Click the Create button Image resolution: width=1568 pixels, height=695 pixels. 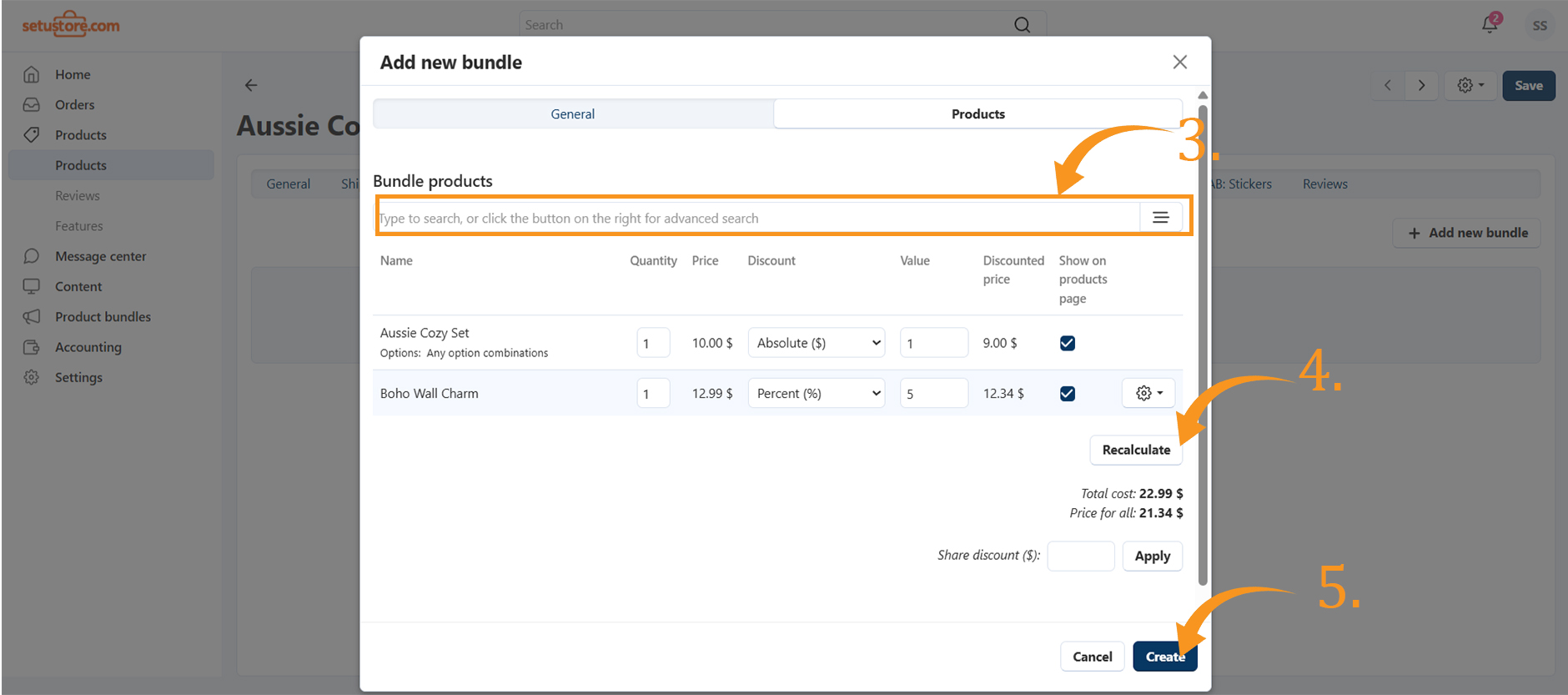click(x=1164, y=657)
